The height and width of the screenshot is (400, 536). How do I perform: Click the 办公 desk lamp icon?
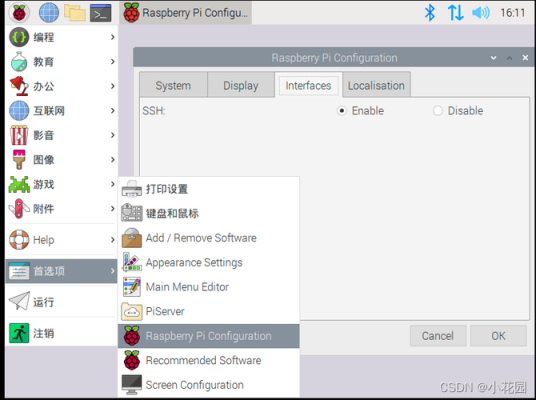[19, 86]
